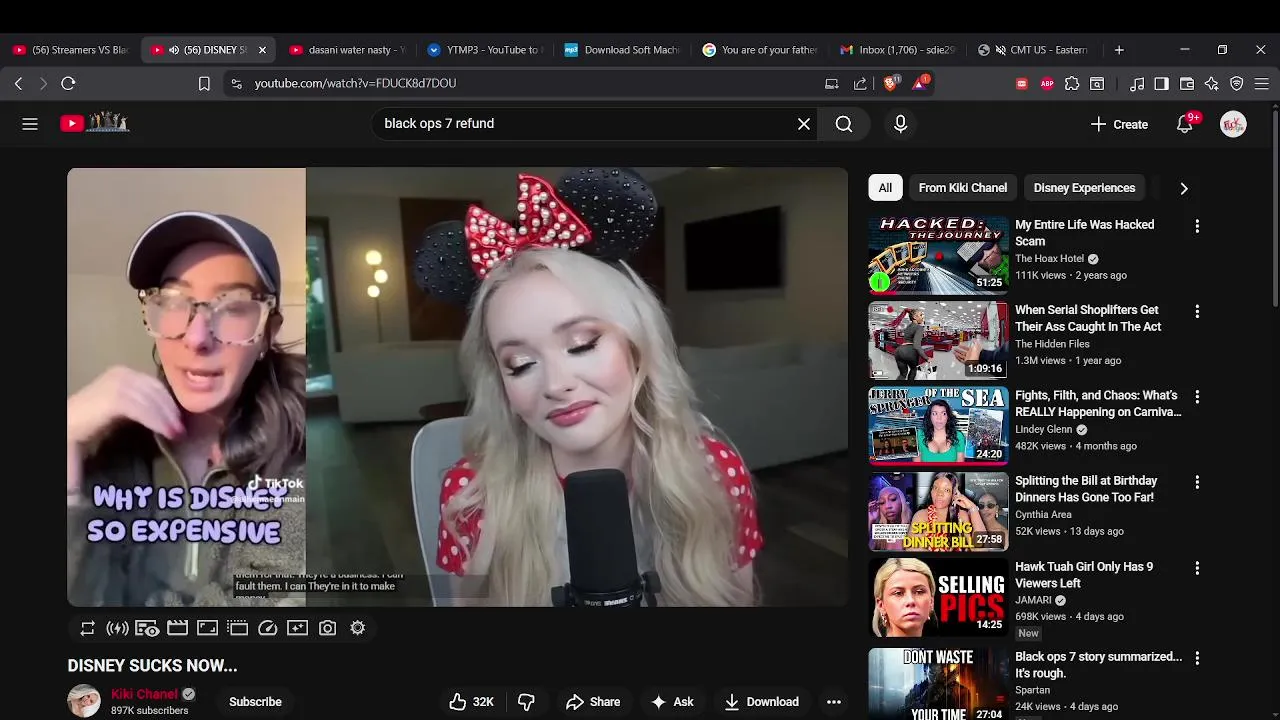This screenshot has width=1280, height=720.
Task: Select the All filter chip
Action: [885, 188]
